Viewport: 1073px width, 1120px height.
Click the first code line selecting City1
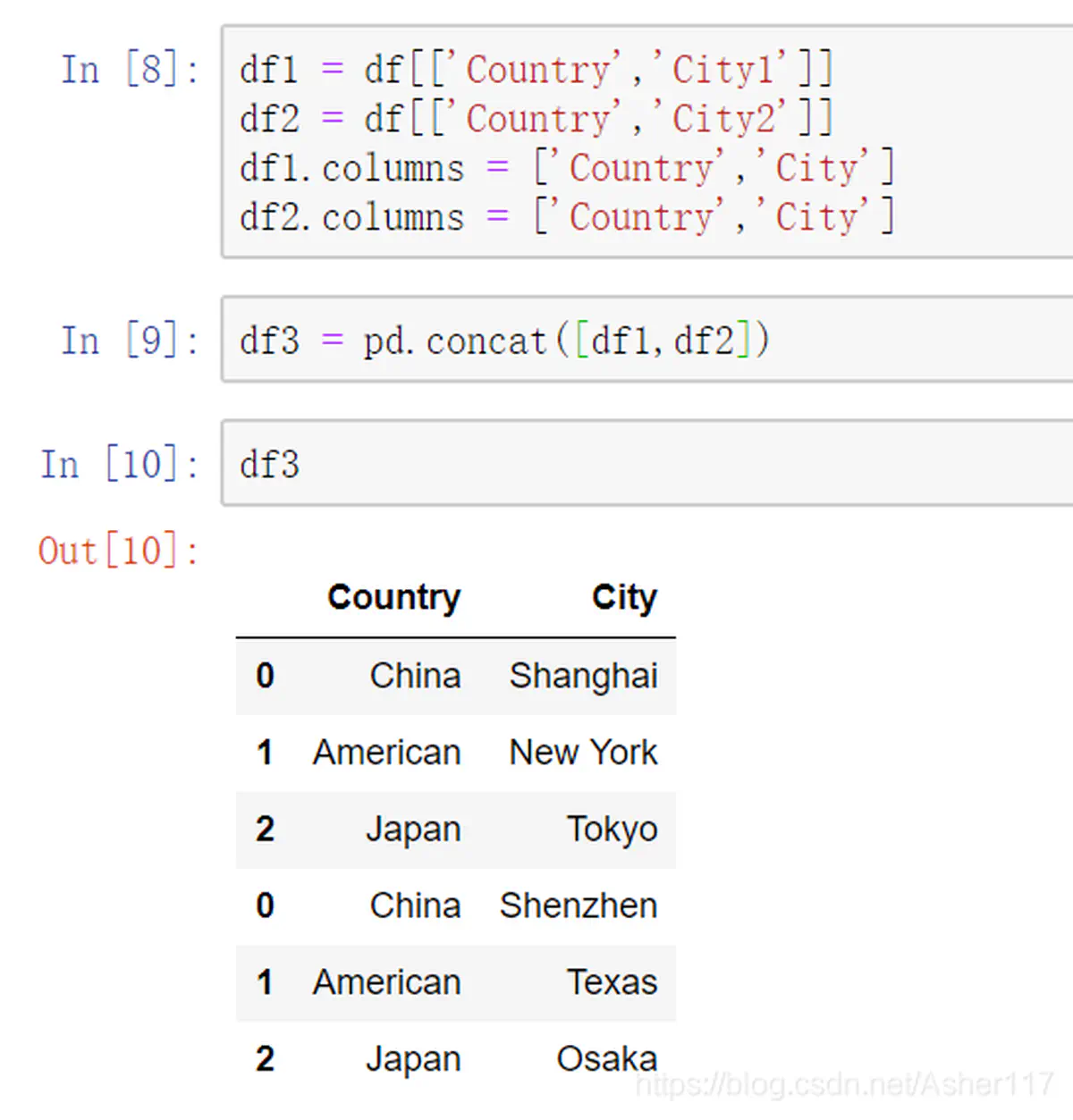(x=535, y=70)
